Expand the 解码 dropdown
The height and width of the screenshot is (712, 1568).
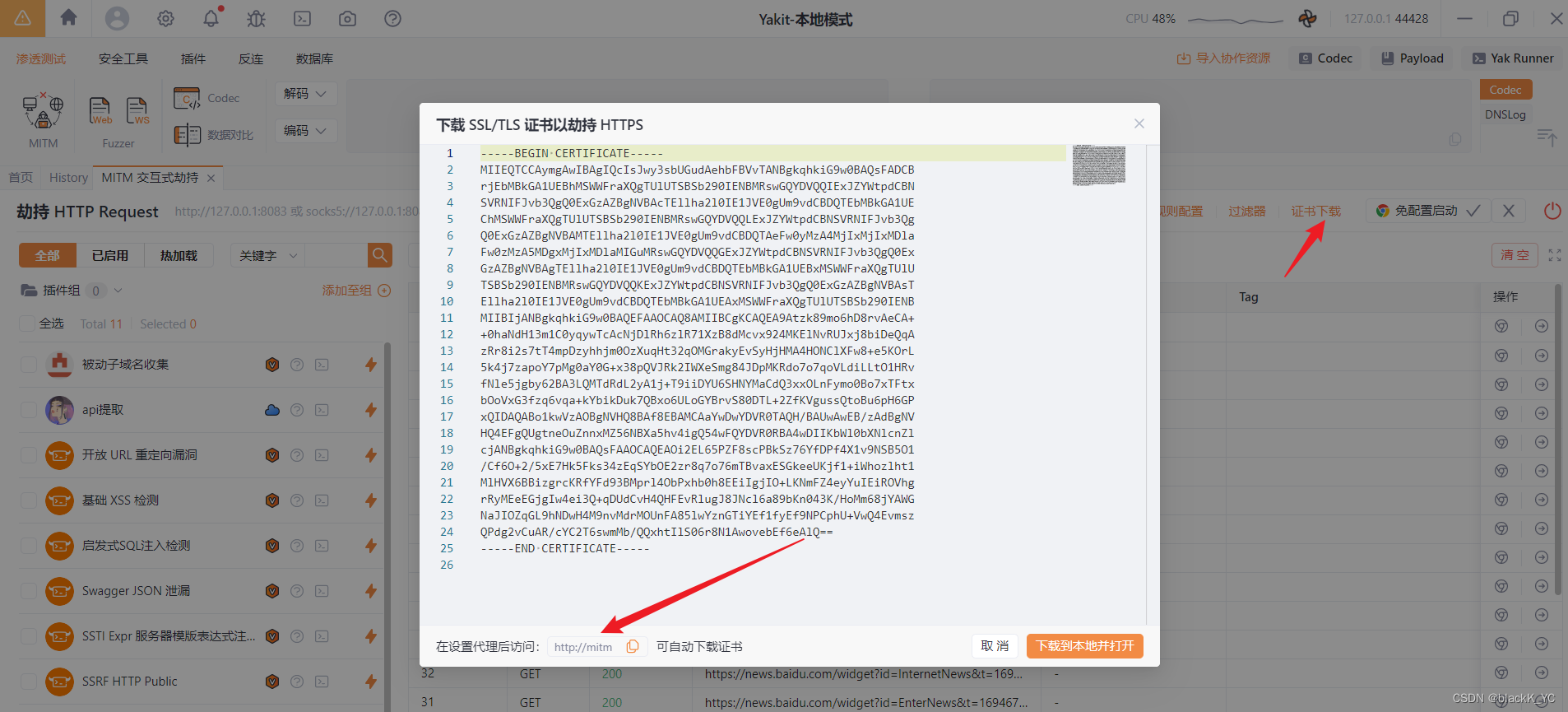point(305,94)
